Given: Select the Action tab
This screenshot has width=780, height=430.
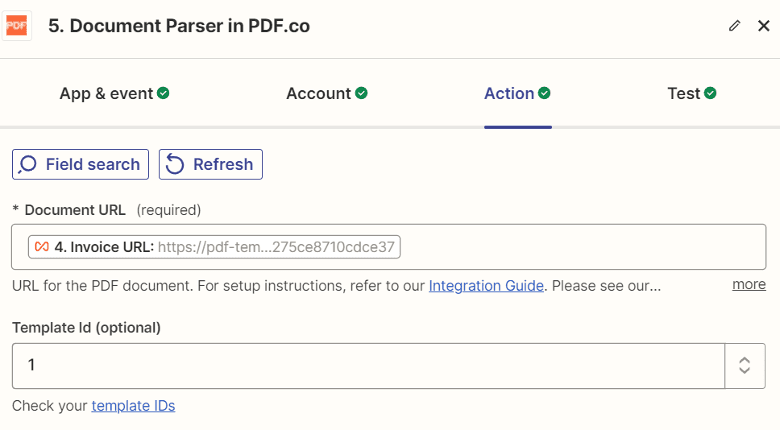Looking at the screenshot, I should coord(517,94).
